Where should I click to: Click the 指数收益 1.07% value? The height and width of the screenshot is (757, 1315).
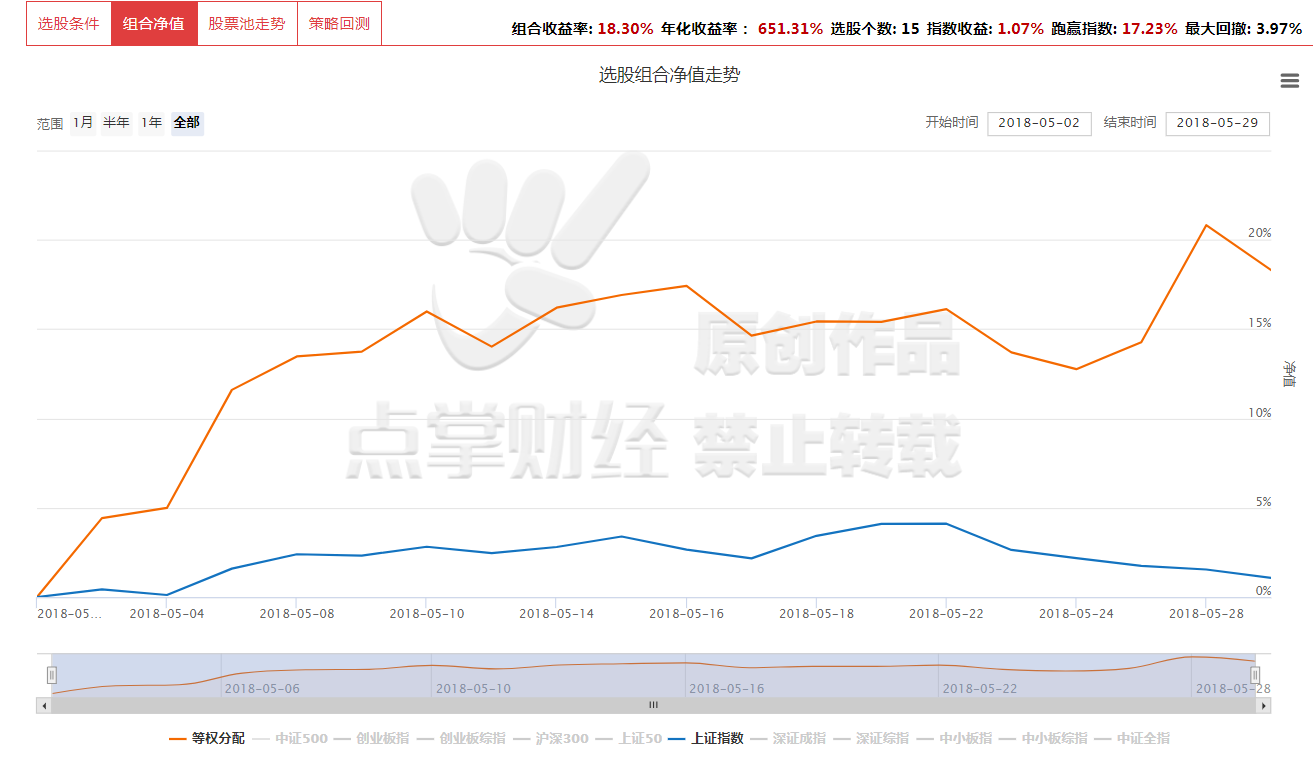[x=1021, y=29]
